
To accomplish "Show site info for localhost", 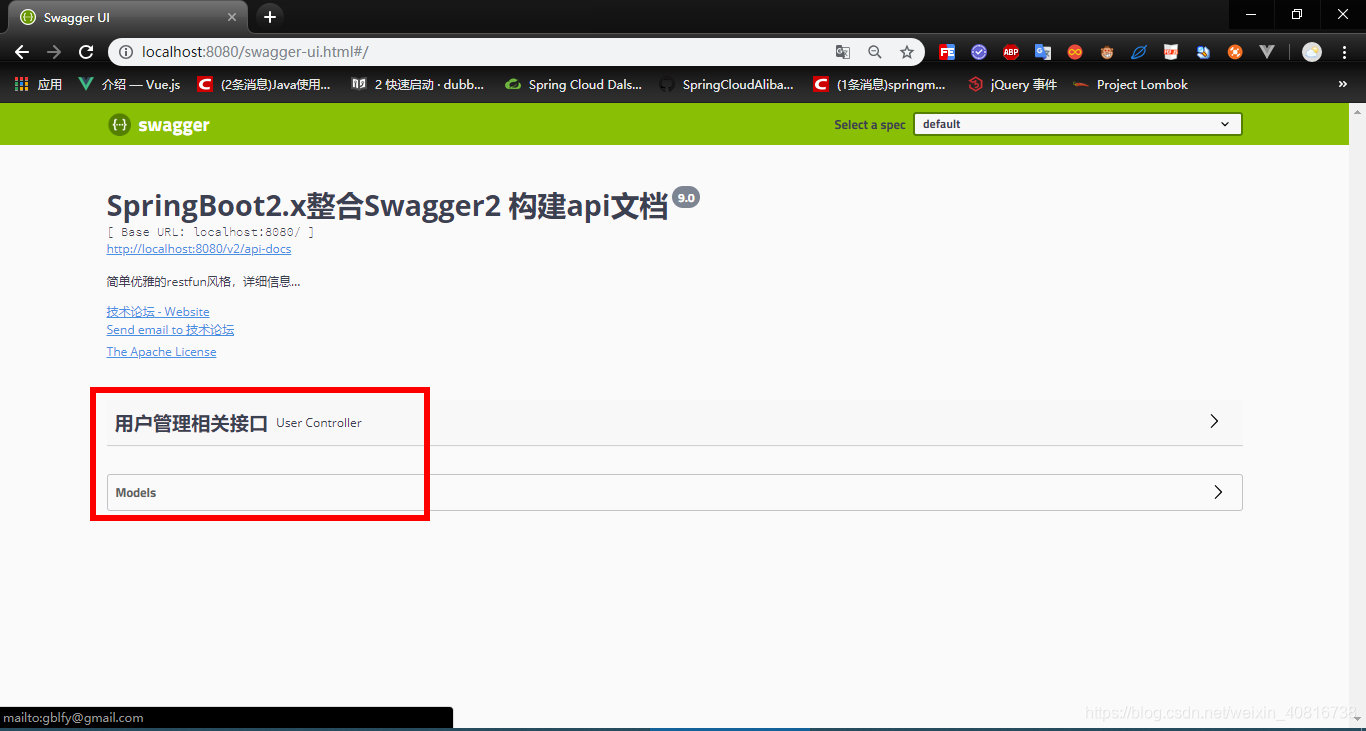I will pos(125,52).
